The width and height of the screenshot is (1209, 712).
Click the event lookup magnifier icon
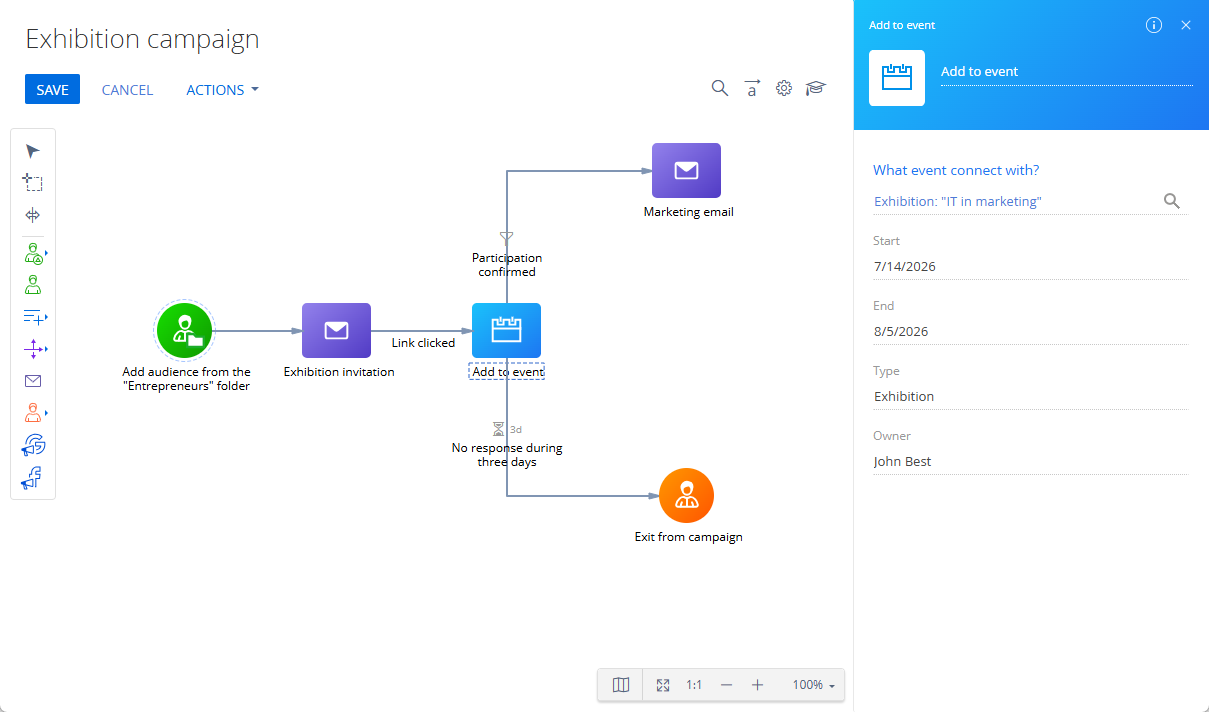coord(1172,201)
